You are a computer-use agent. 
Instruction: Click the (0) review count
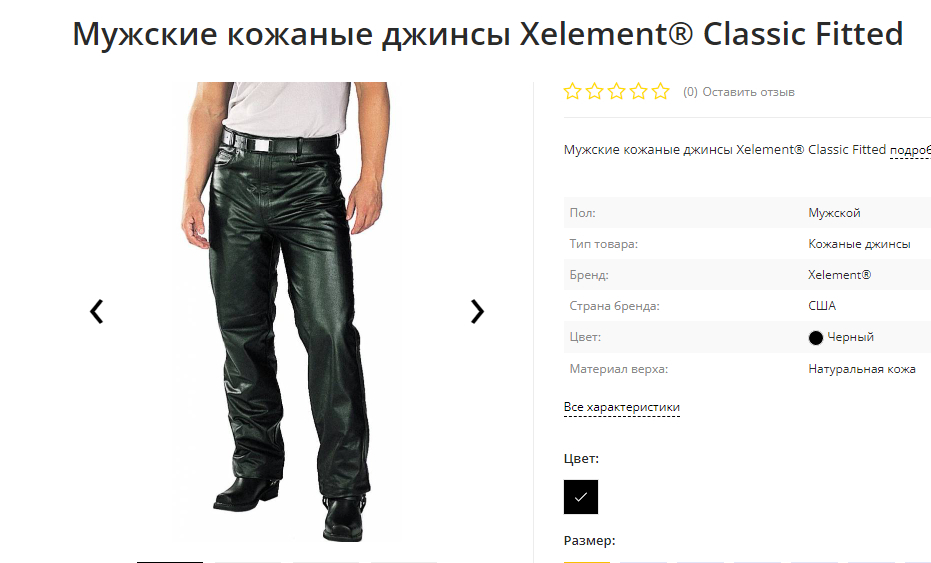coord(690,92)
